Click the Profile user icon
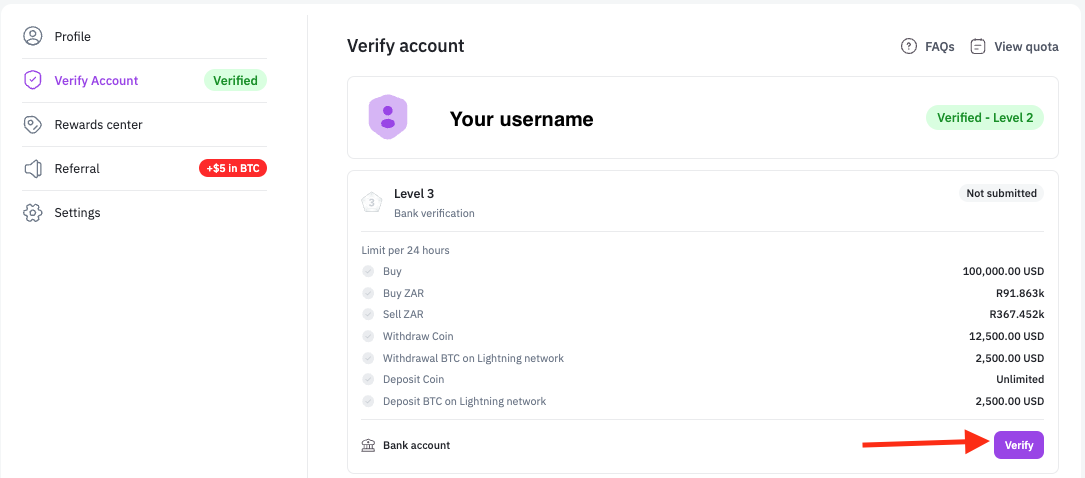The height and width of the screenshot is (478, 1085). coord(33,36)
